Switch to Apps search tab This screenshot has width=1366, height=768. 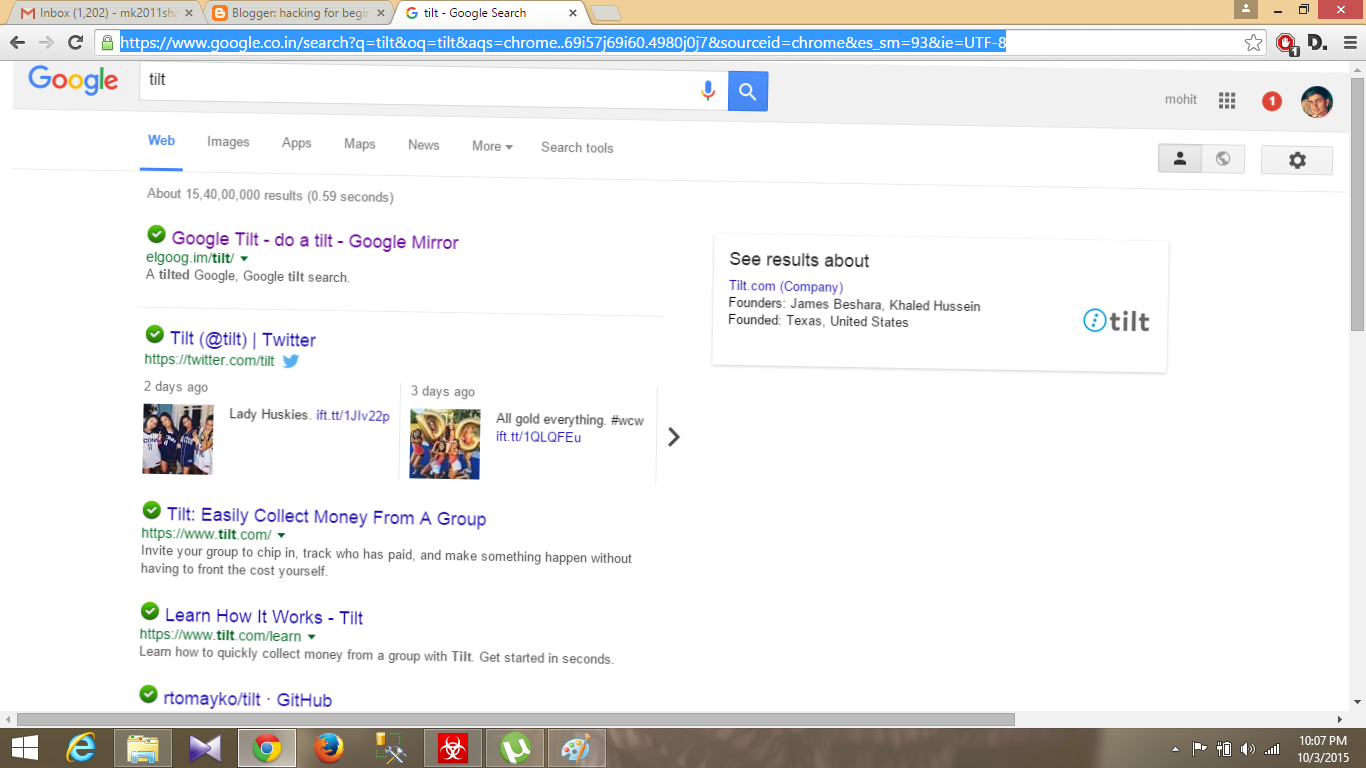[x=296, y=143]
